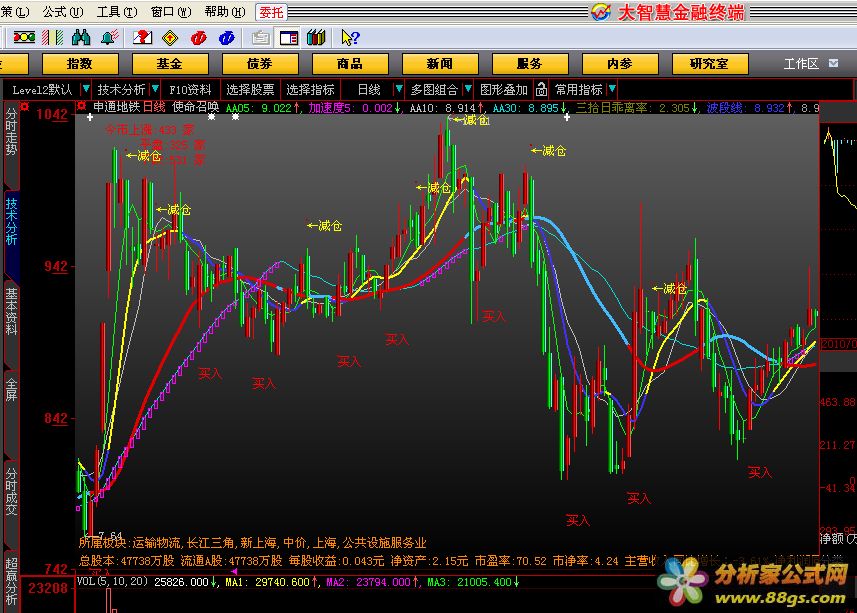This screenshot has height=613, width=857.
Task: Click the yellow diamond arrow icon
Action: [171, 37]
